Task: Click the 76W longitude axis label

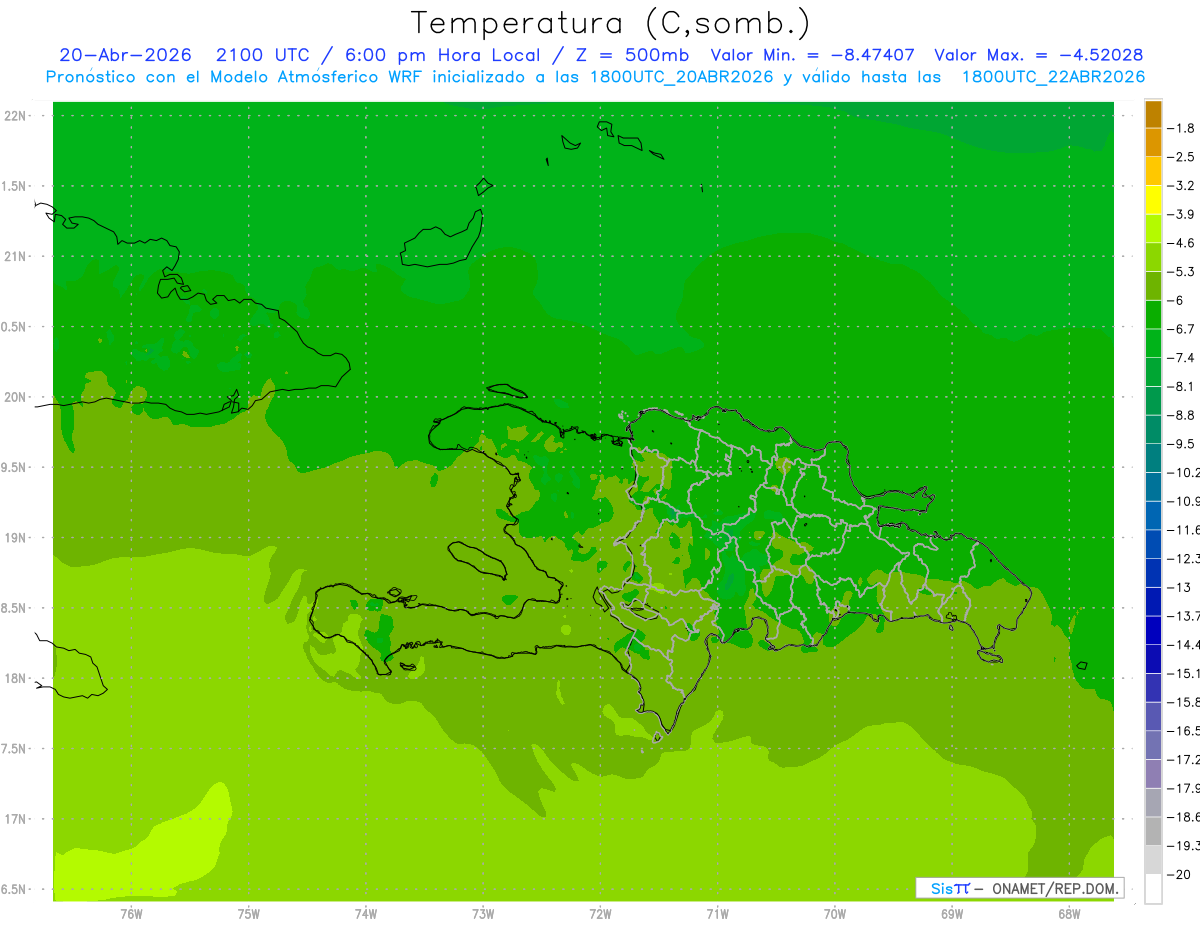Action: [131, 914]
